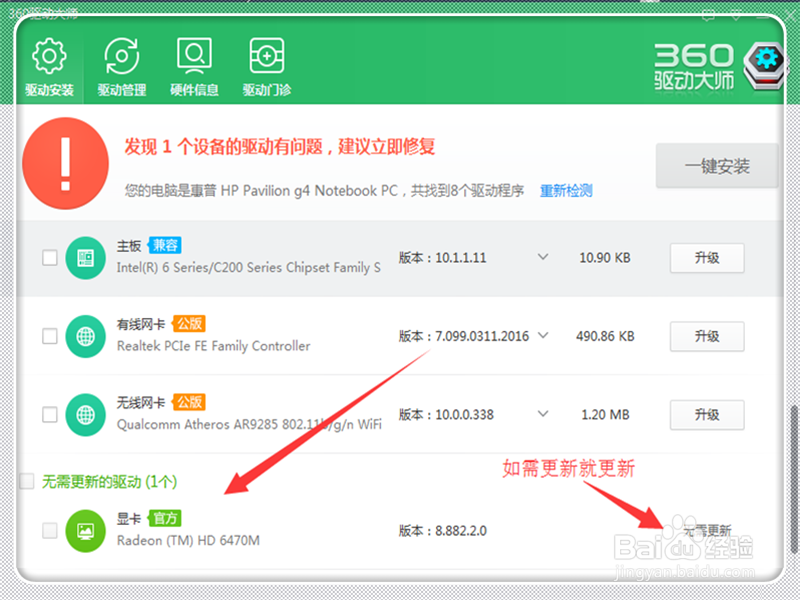Click 升级 for the 无线网卡 driver
Screen dimensions: 800x600
[707, 415]
